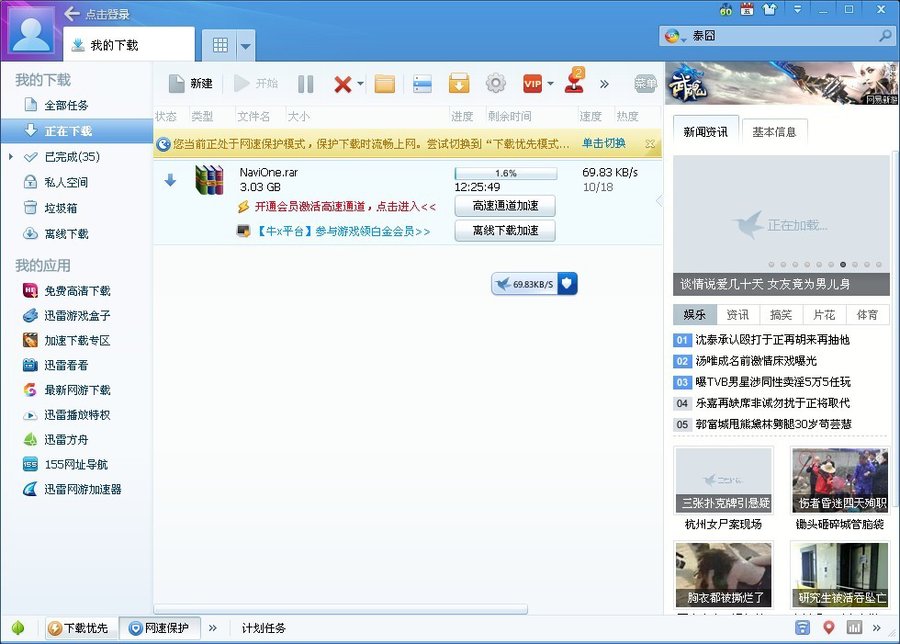Click the calendar icon in title bar
Viewport: 900px width, 644px height.
(747, 9)
